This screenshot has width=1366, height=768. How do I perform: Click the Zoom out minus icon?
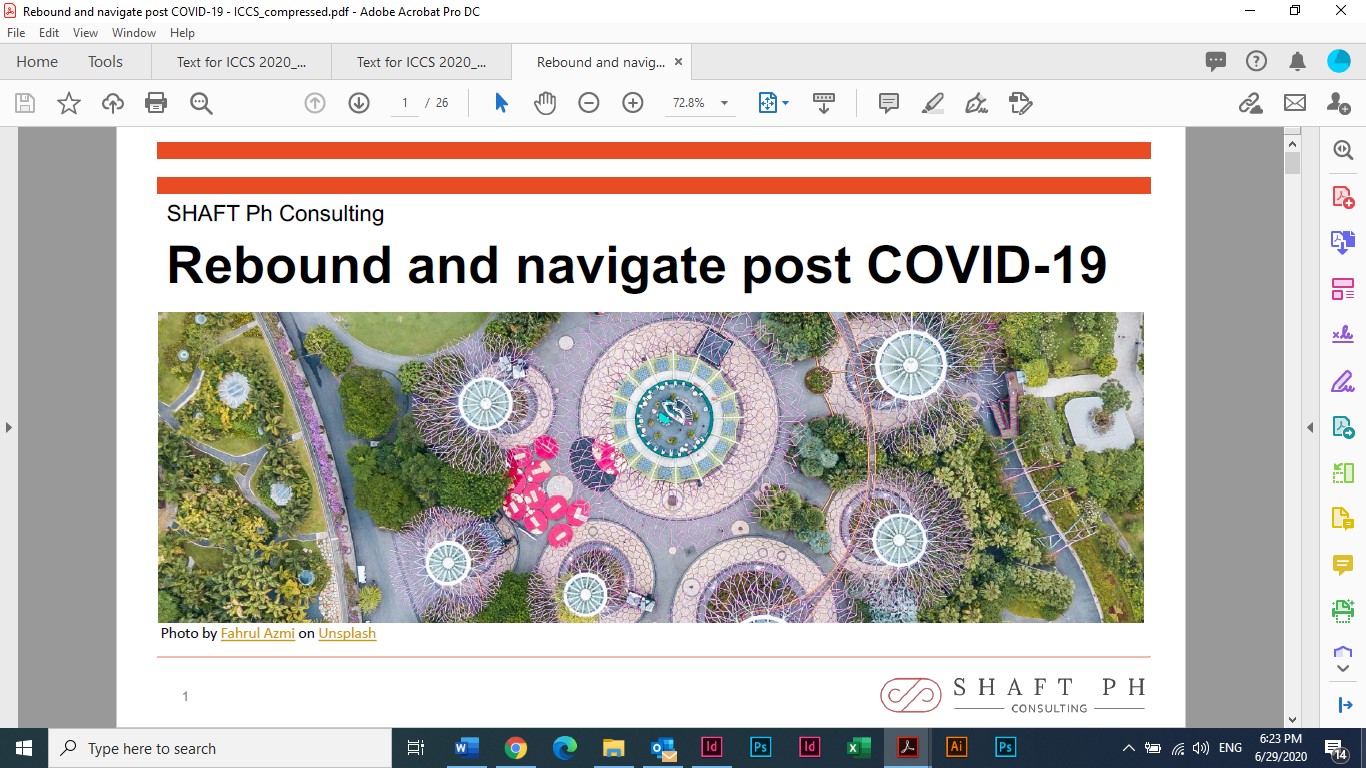click(x=589, y=103)
